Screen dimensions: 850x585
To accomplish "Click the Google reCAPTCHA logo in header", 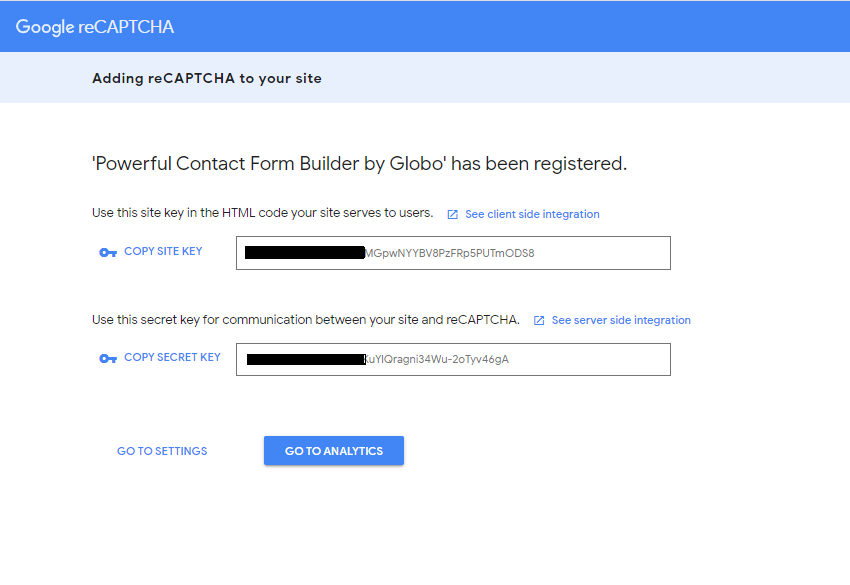I will pyautogui.click(x=95, y=27).
